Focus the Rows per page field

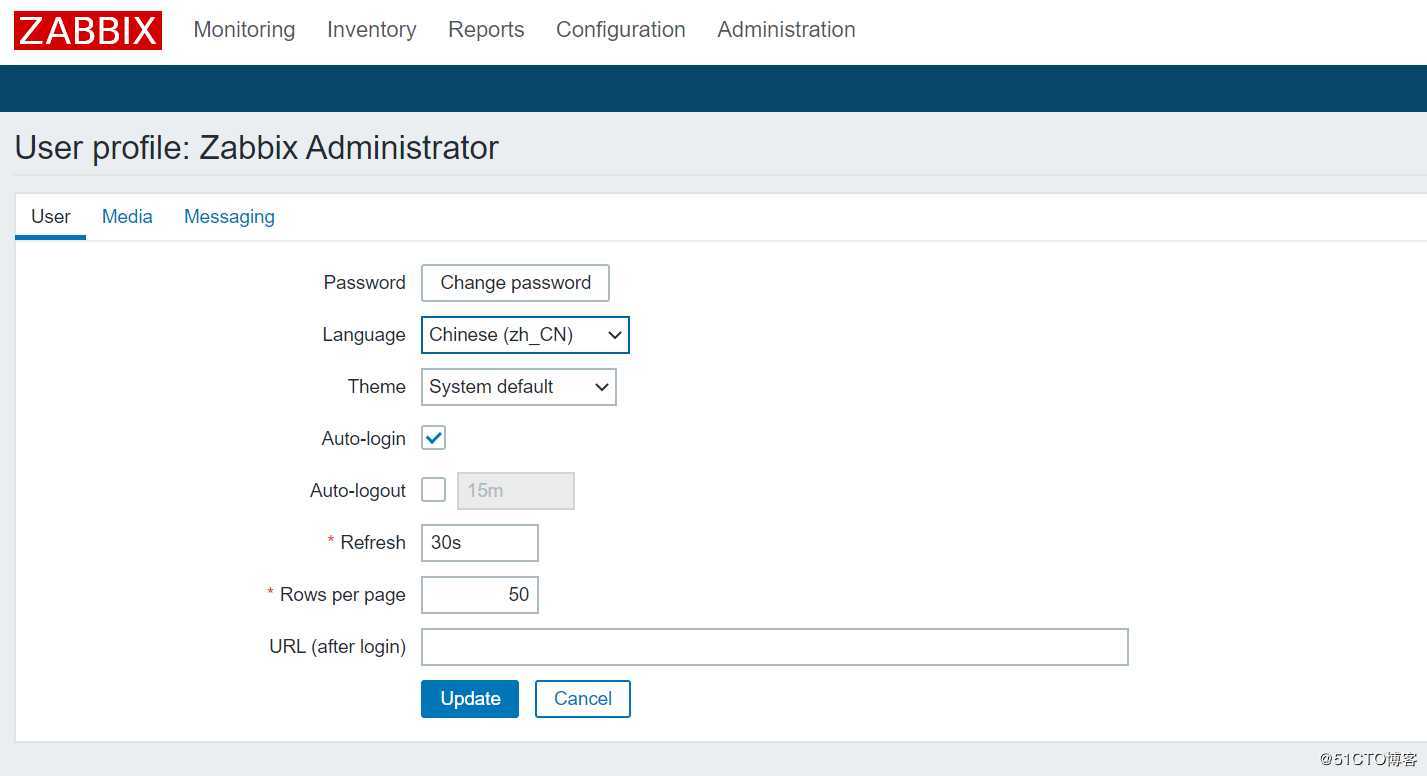point(480,595)
